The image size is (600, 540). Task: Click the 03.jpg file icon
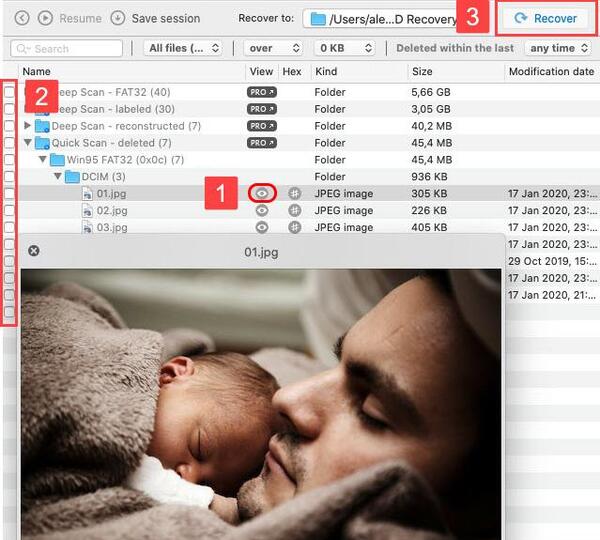[x=87, y=227]
